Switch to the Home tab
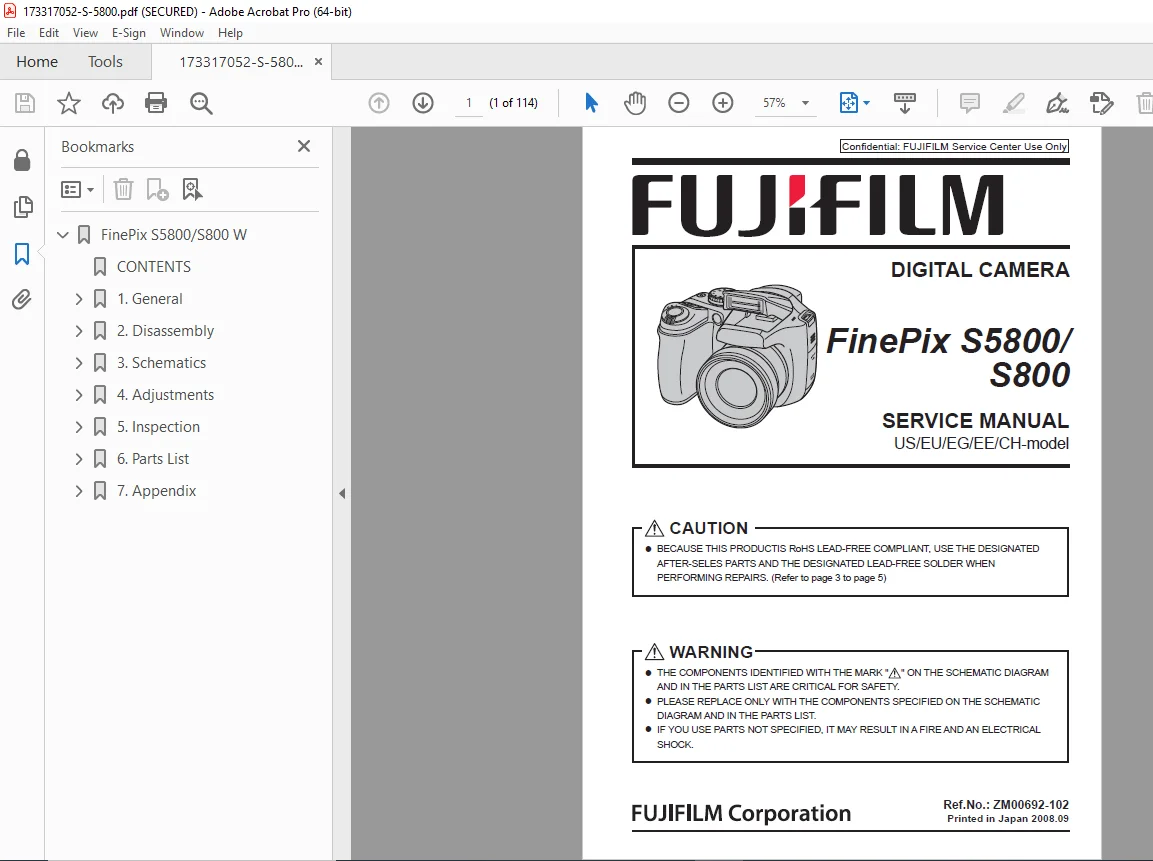1153x861 pixels. point(37,62)
